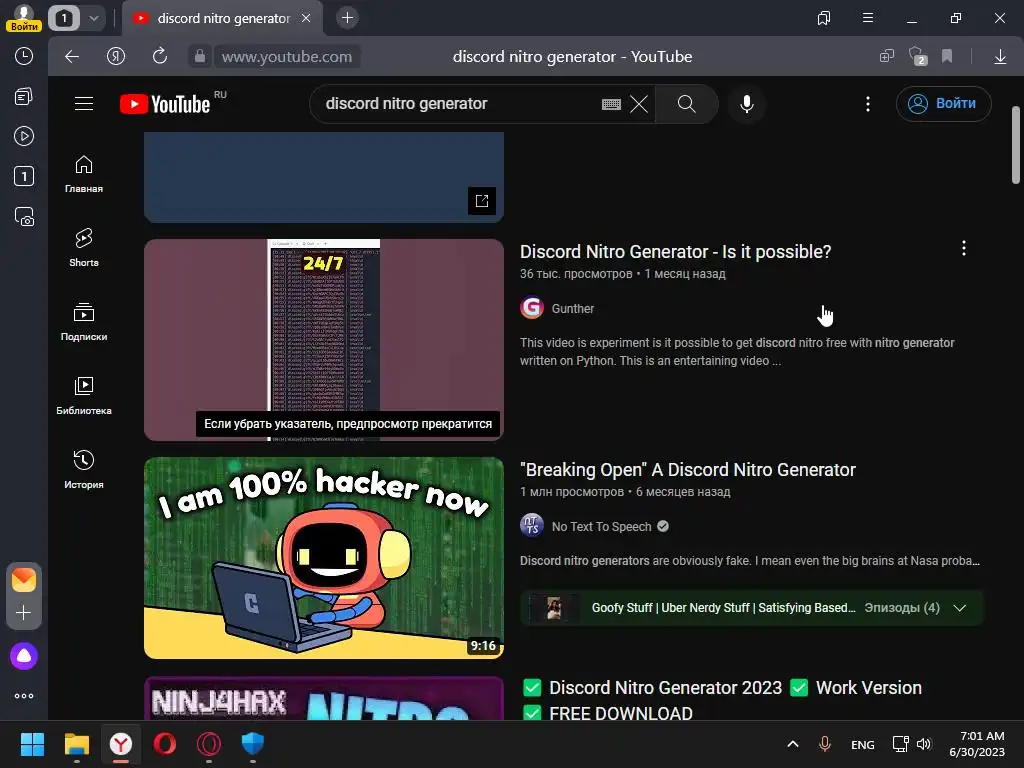Open Shorts in the YouTube sidebar
The height and width of the screenshot is (768, 1024).
84,248
